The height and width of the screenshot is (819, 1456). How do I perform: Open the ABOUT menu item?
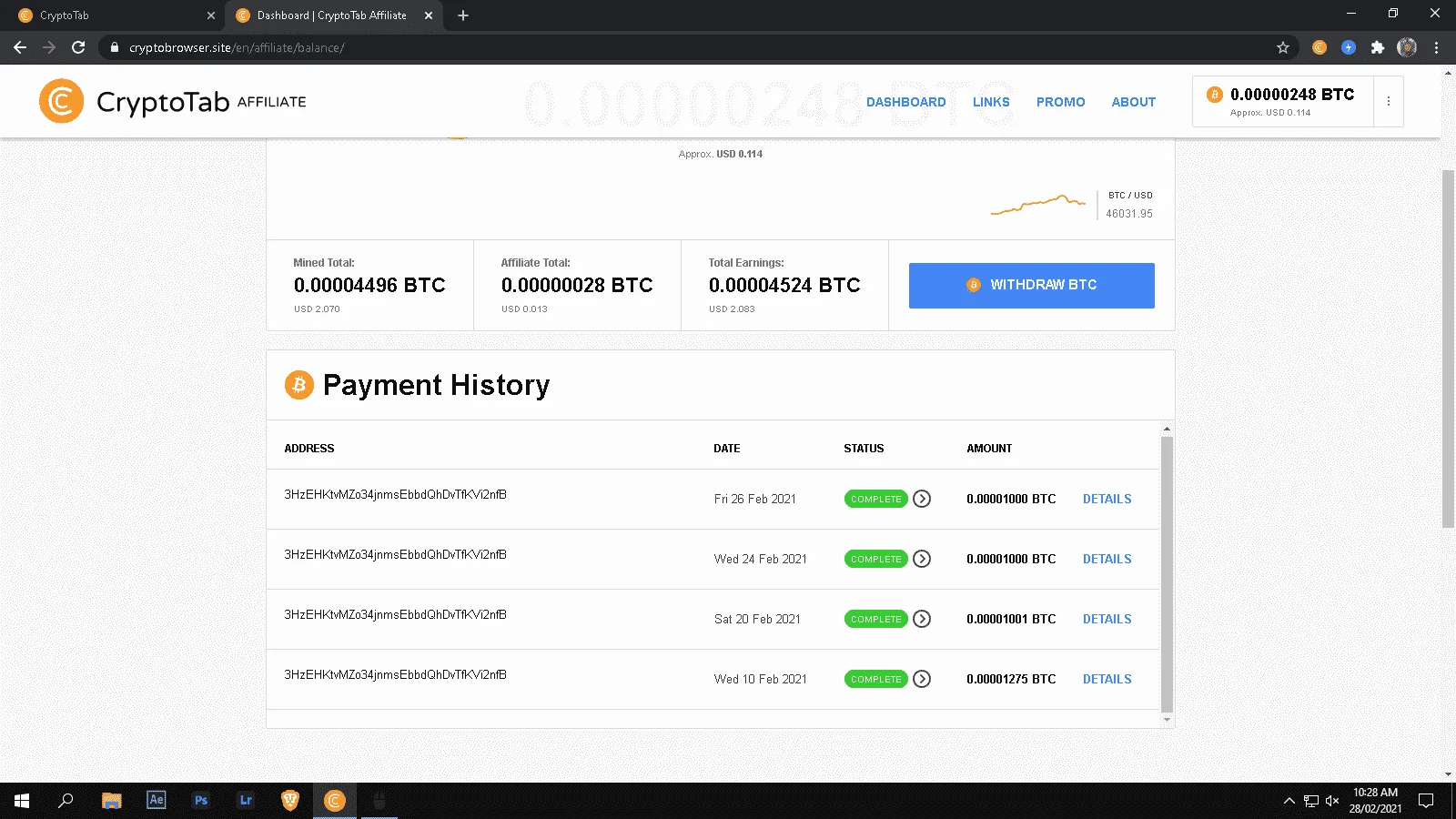click(x=1133, y=102)
